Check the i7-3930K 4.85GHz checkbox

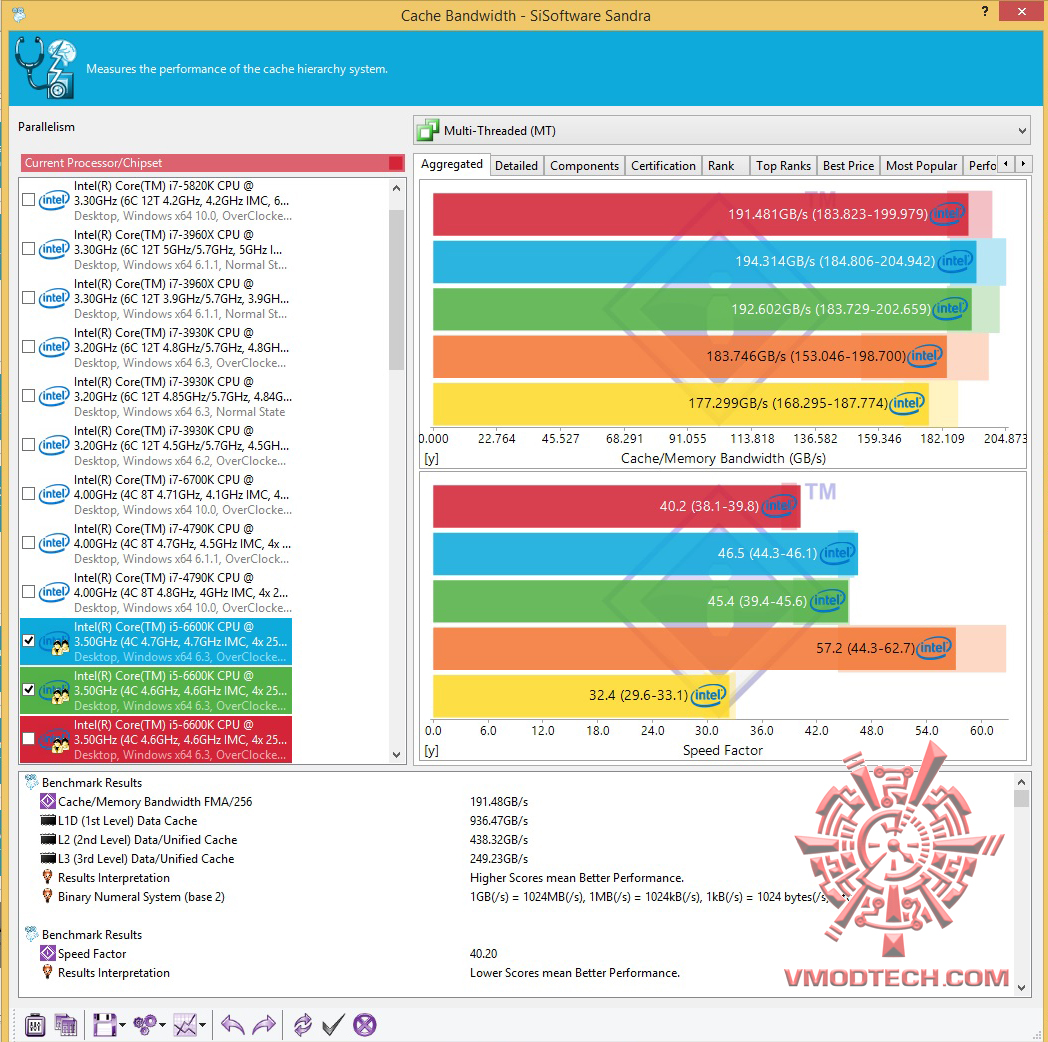point(28,396)
